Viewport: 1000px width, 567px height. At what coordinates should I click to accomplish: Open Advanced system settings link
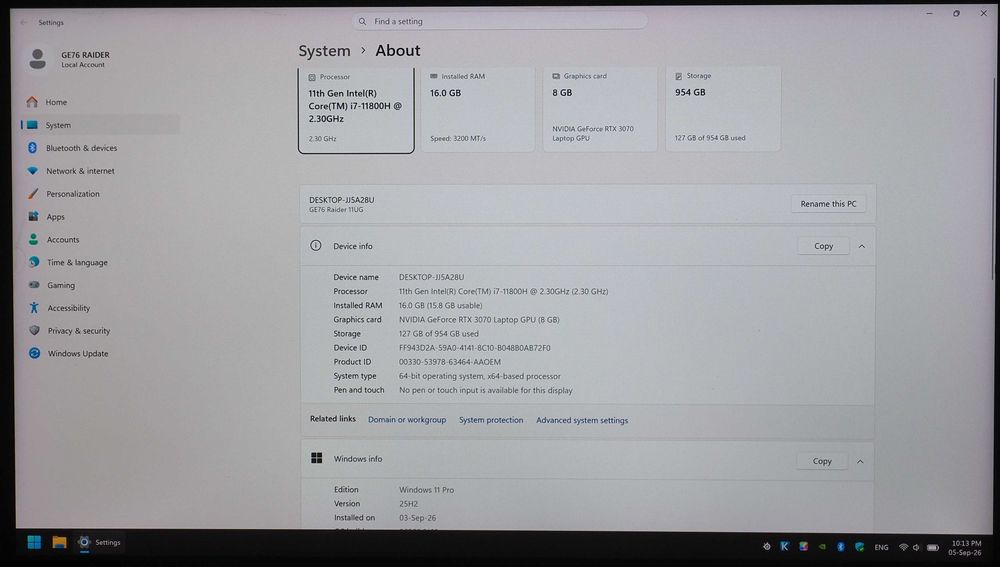(582, 420)
